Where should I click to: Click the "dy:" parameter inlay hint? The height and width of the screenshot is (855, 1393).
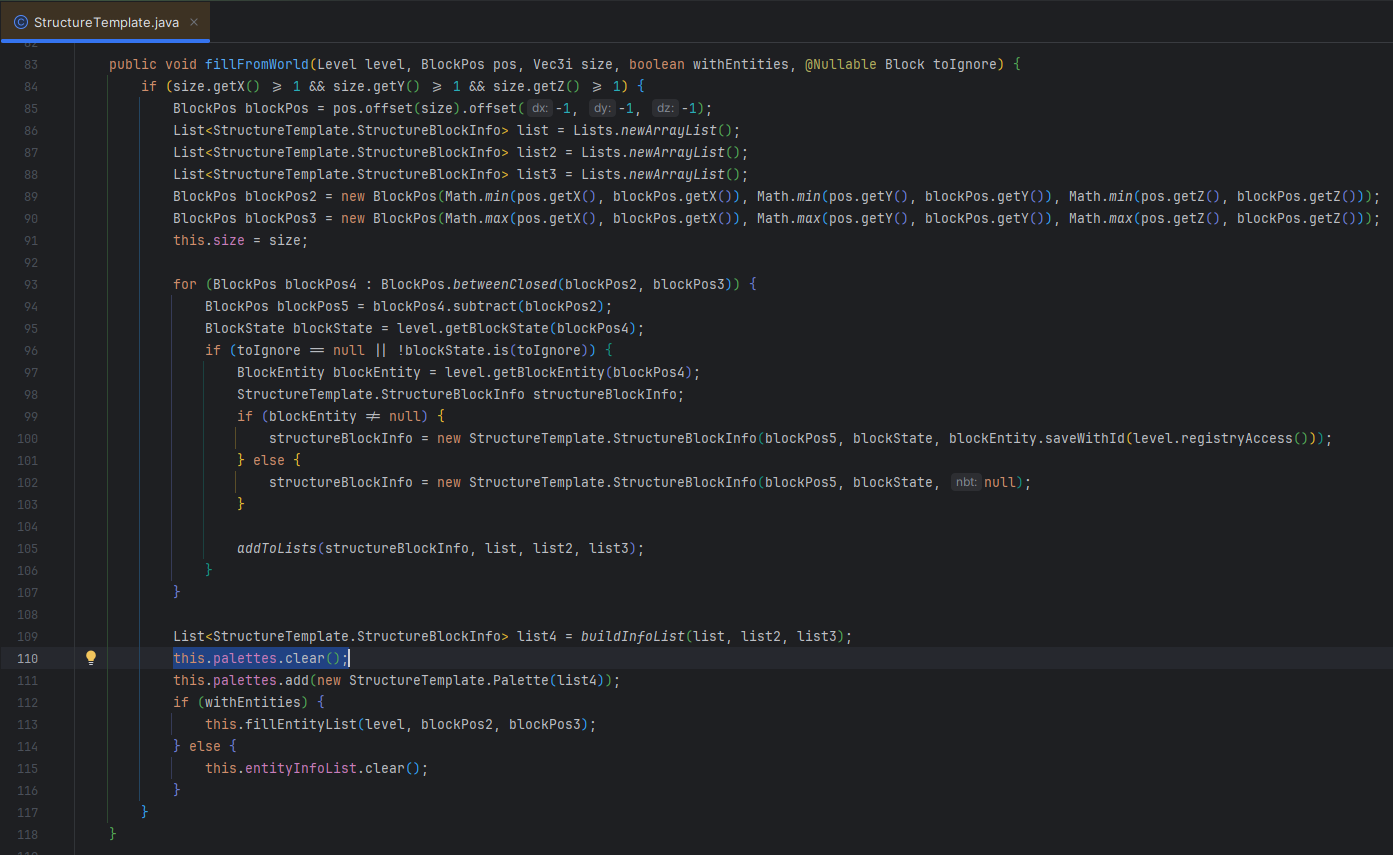601,108
